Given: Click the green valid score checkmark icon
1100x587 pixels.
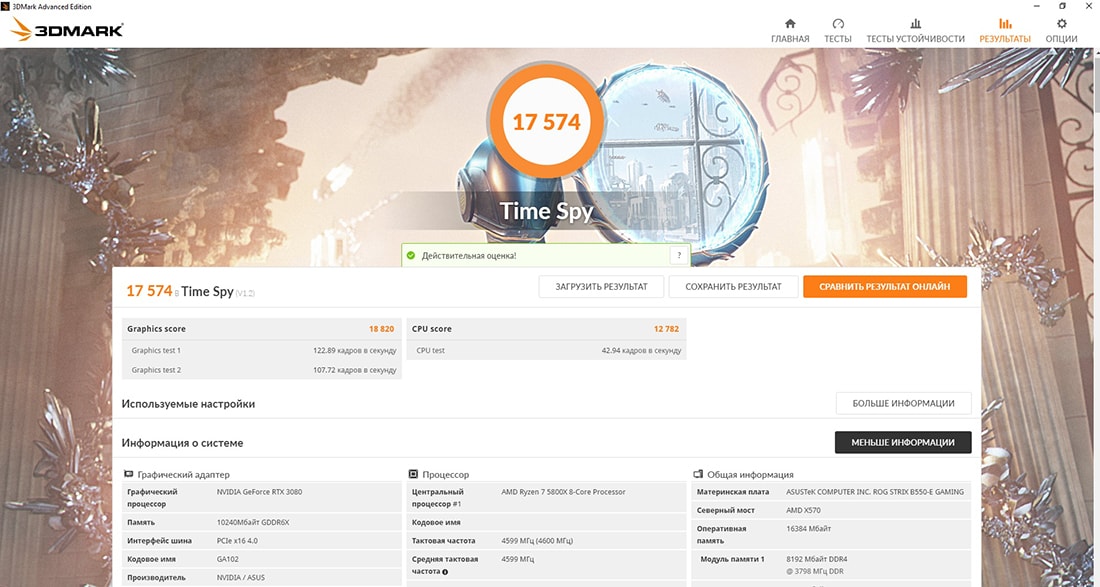Looking at the screenshot, I should [411, 256].
